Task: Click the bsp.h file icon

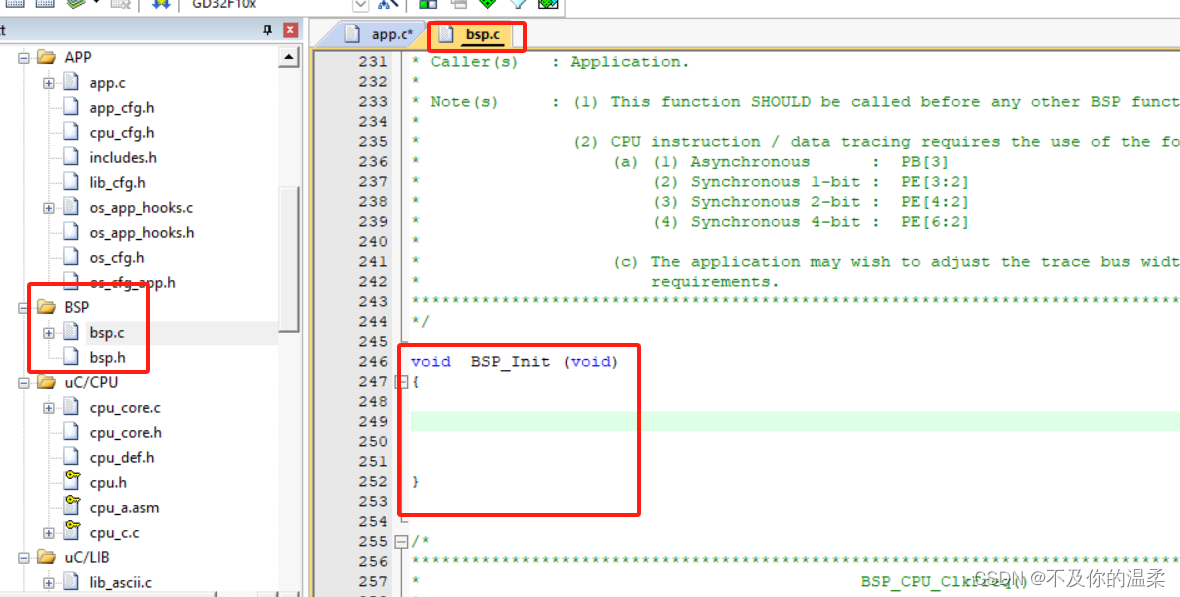Action: tap(71, 356)
